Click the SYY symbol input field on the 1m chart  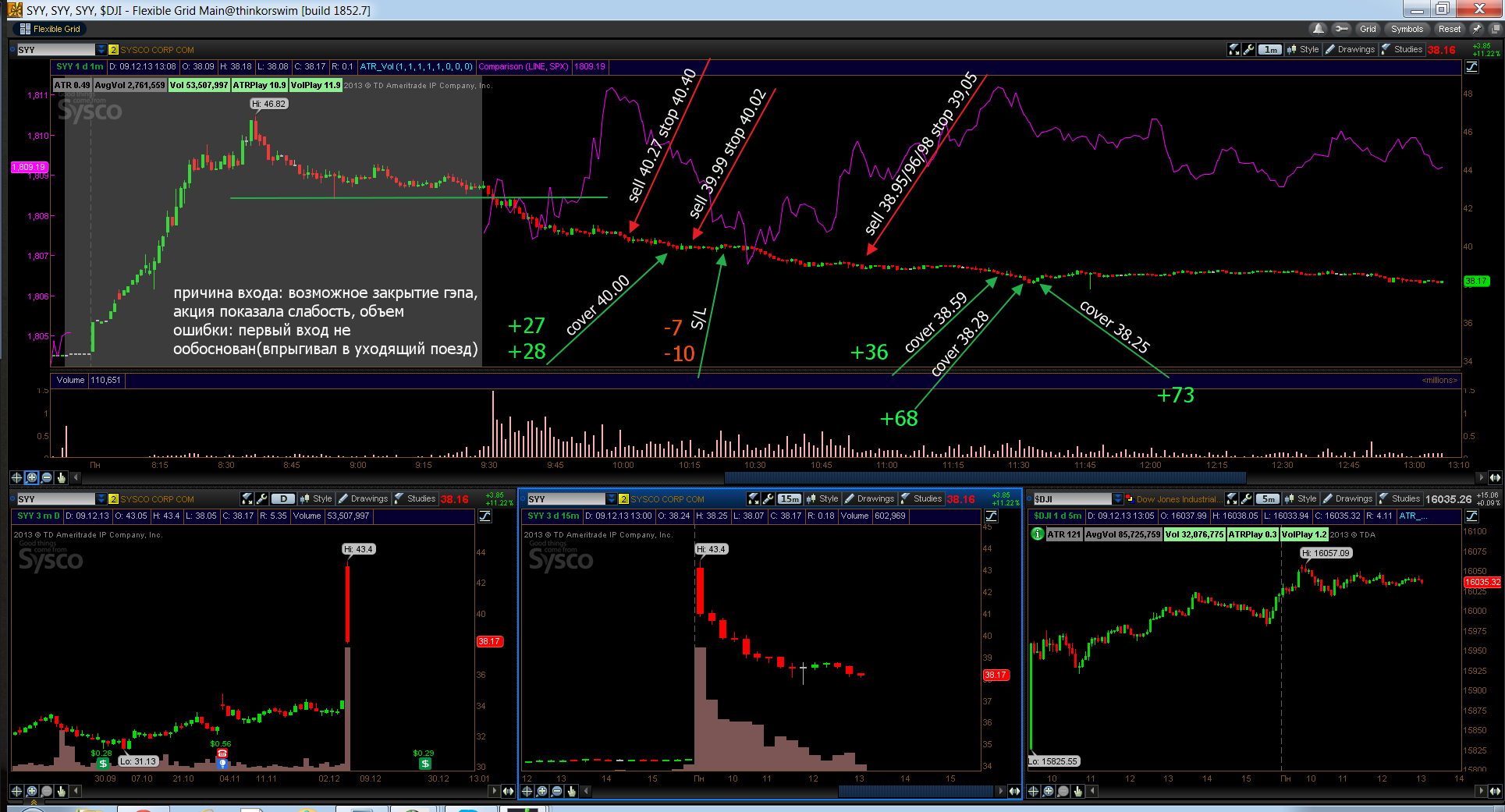tap(55, 49)
